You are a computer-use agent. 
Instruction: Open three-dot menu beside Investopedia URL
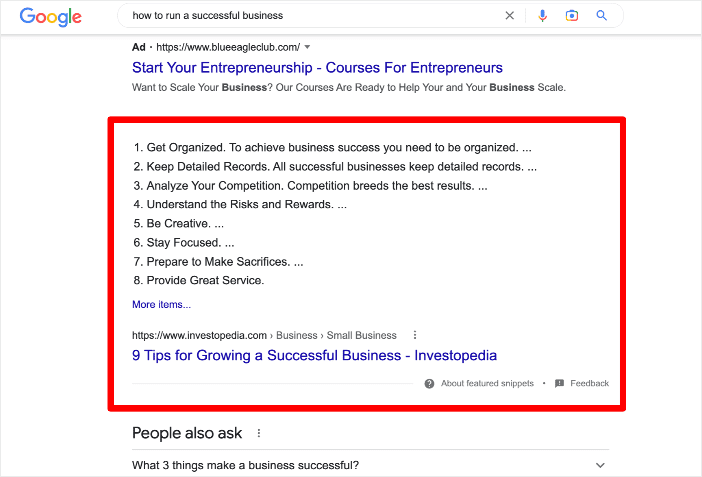point(415,335)
